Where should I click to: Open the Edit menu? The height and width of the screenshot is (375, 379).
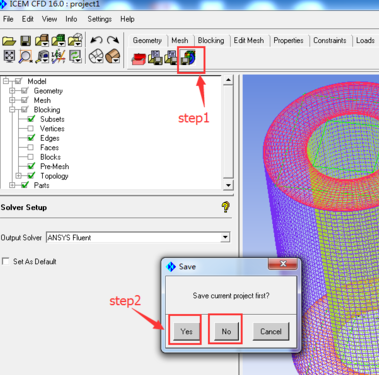tap(28, 19)
